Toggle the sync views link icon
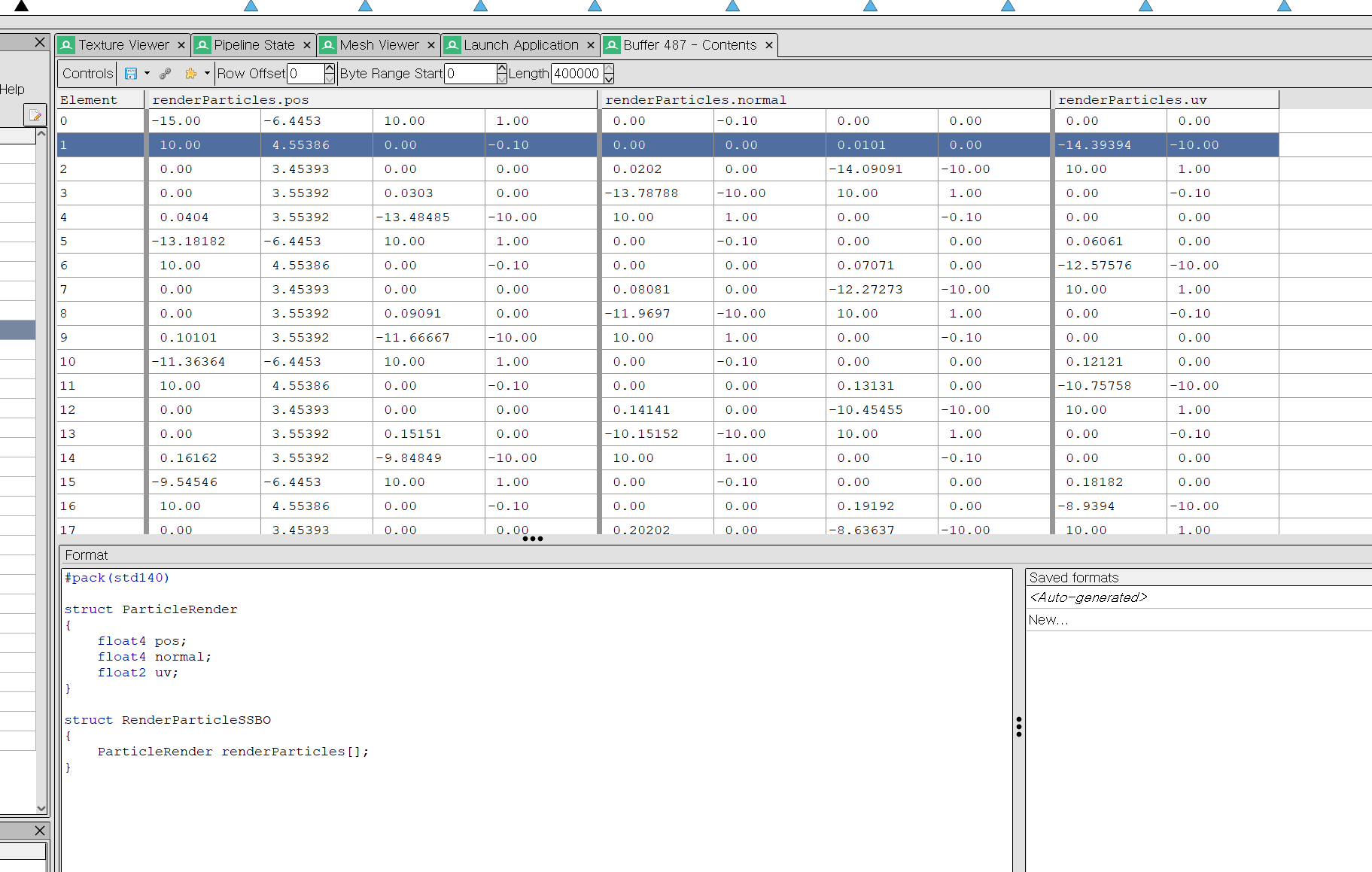 166,73
